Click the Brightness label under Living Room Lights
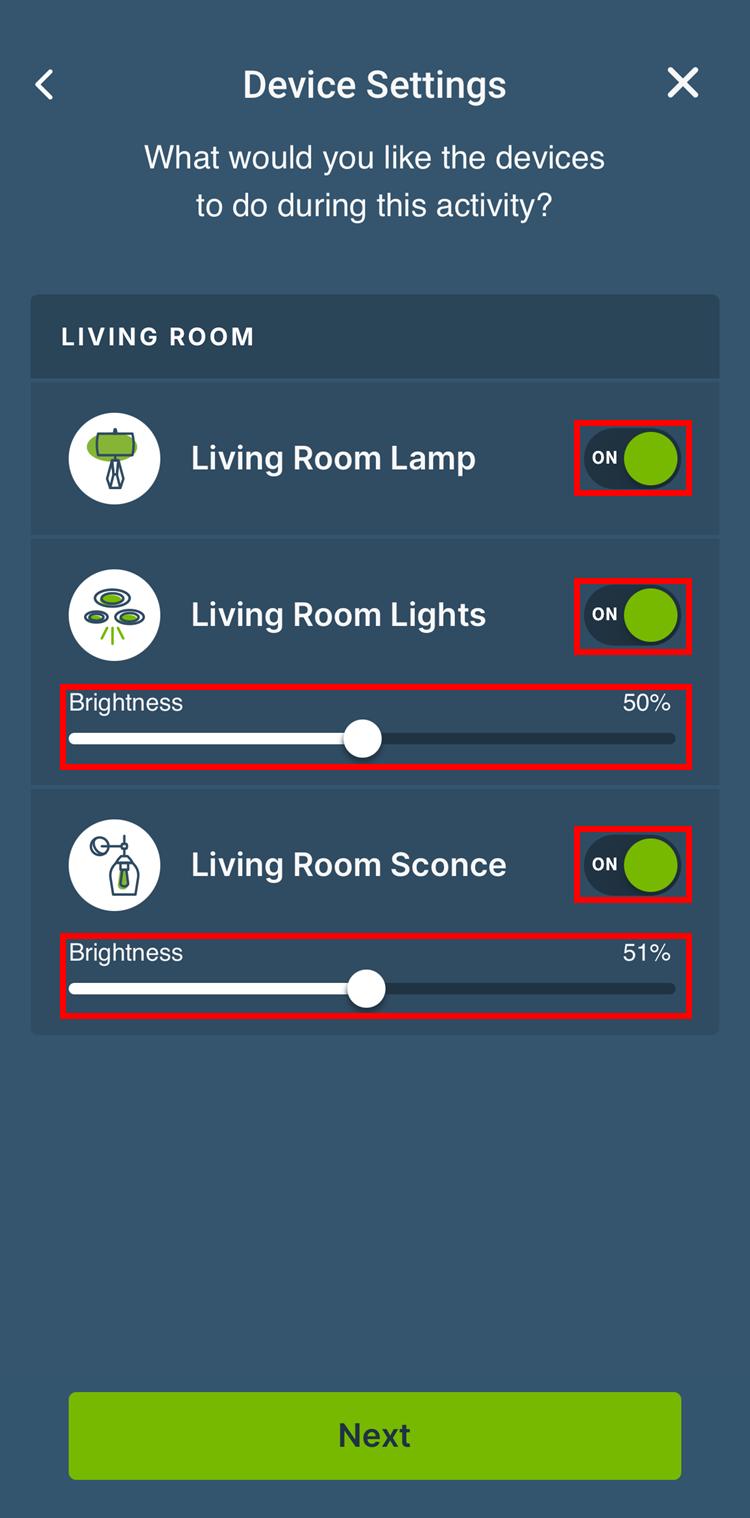 [126, 703]
